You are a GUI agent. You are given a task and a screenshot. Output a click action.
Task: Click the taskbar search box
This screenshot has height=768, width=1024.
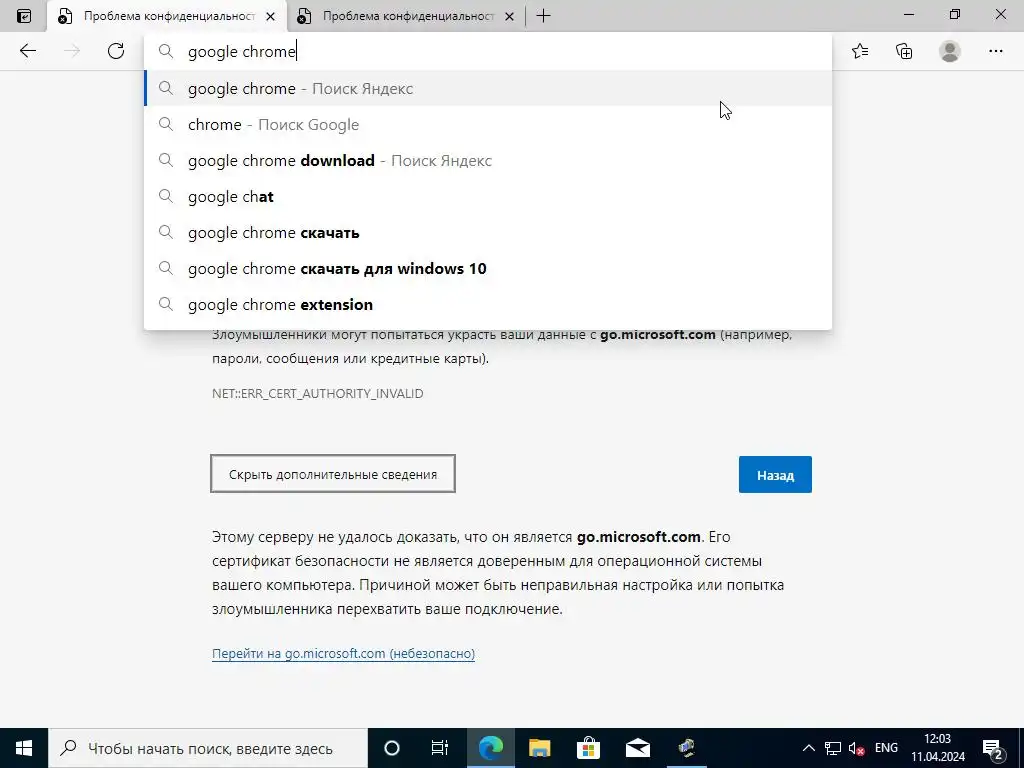tap(208, 748)
